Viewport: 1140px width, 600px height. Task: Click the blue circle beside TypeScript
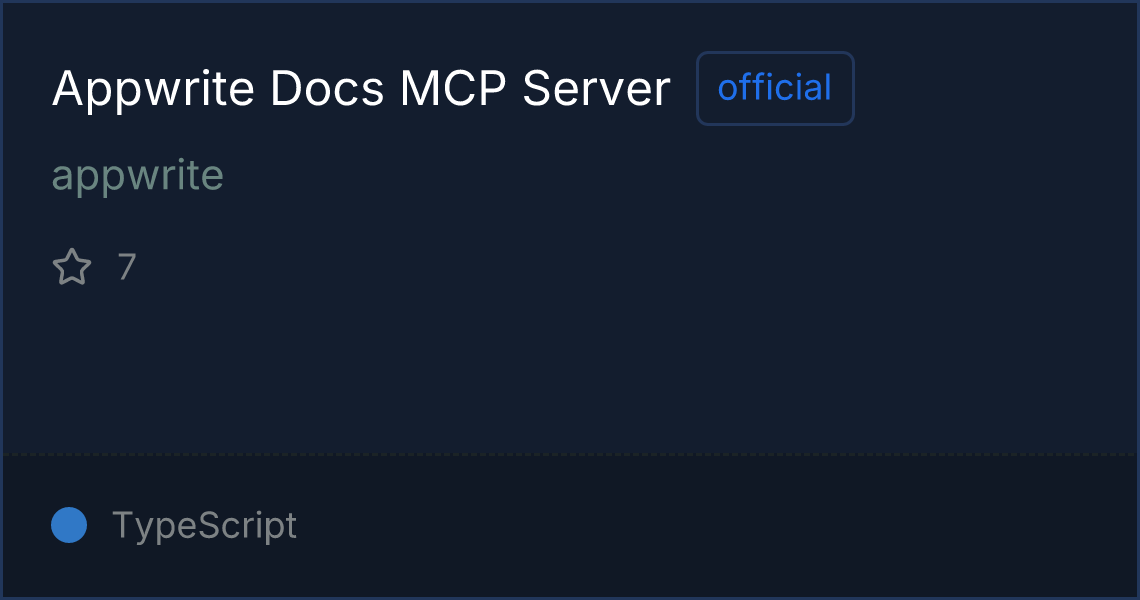[69, 525]
